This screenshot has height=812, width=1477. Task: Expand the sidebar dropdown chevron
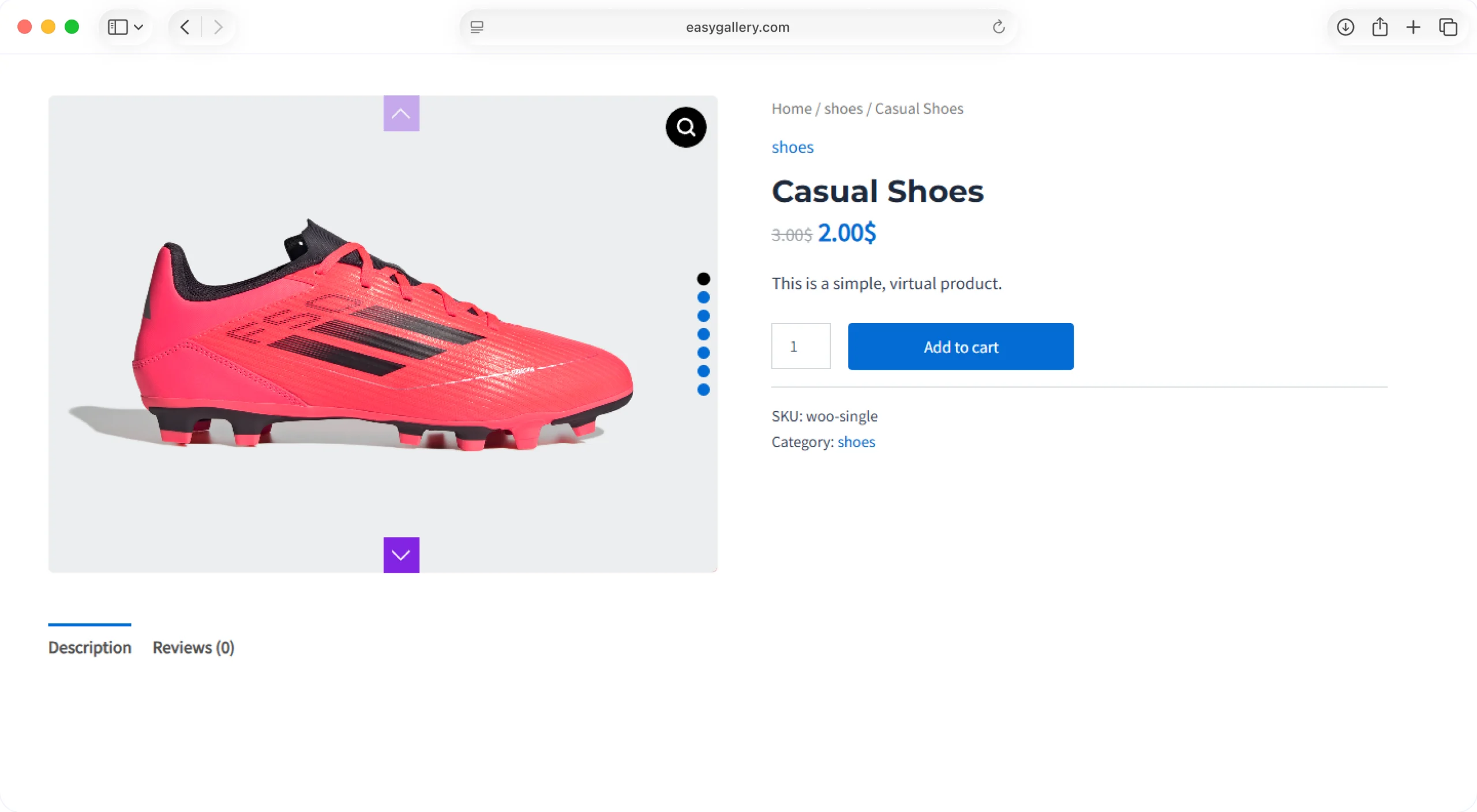point(138,27)
